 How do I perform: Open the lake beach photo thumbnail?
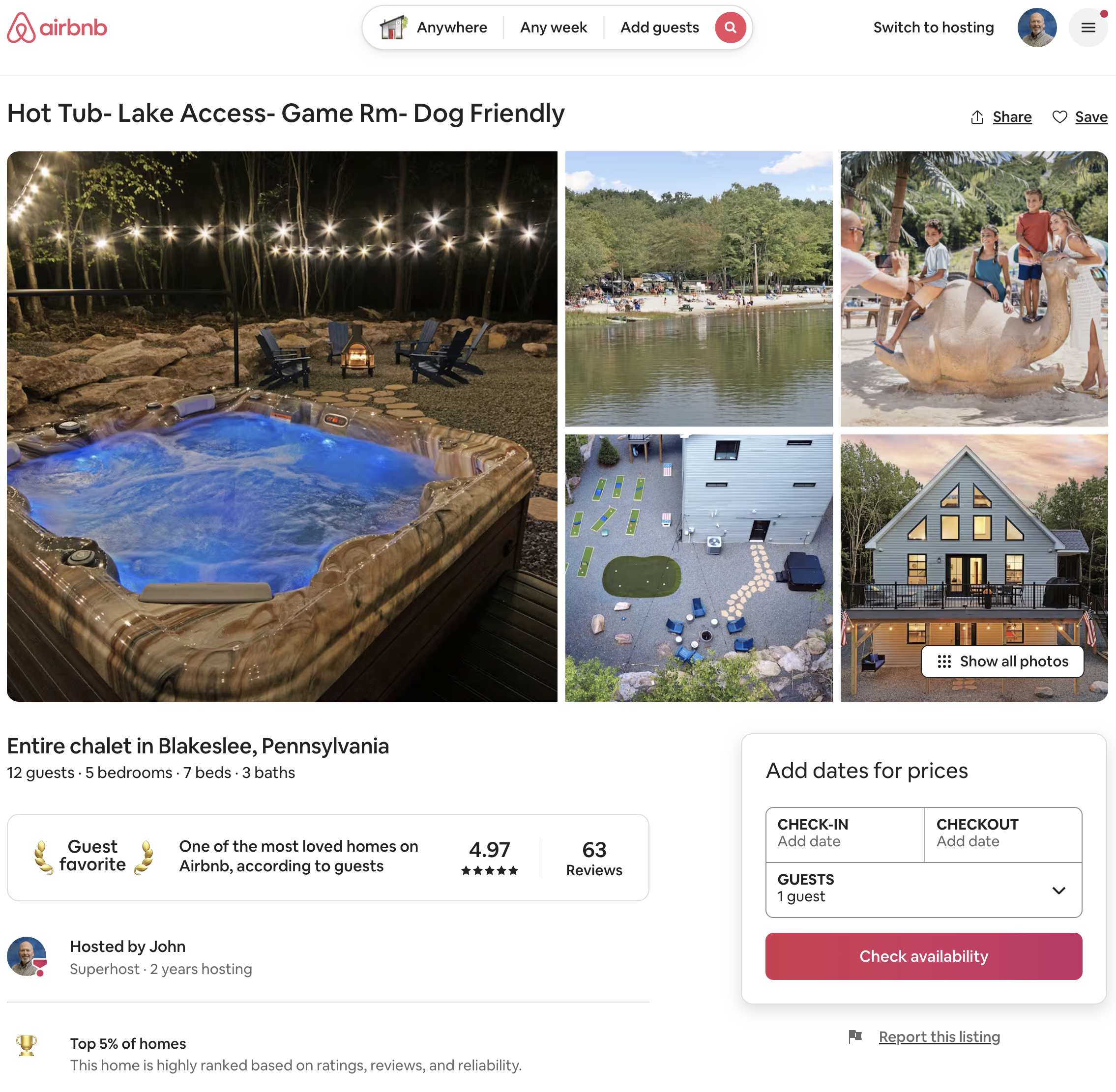point(698,288)
